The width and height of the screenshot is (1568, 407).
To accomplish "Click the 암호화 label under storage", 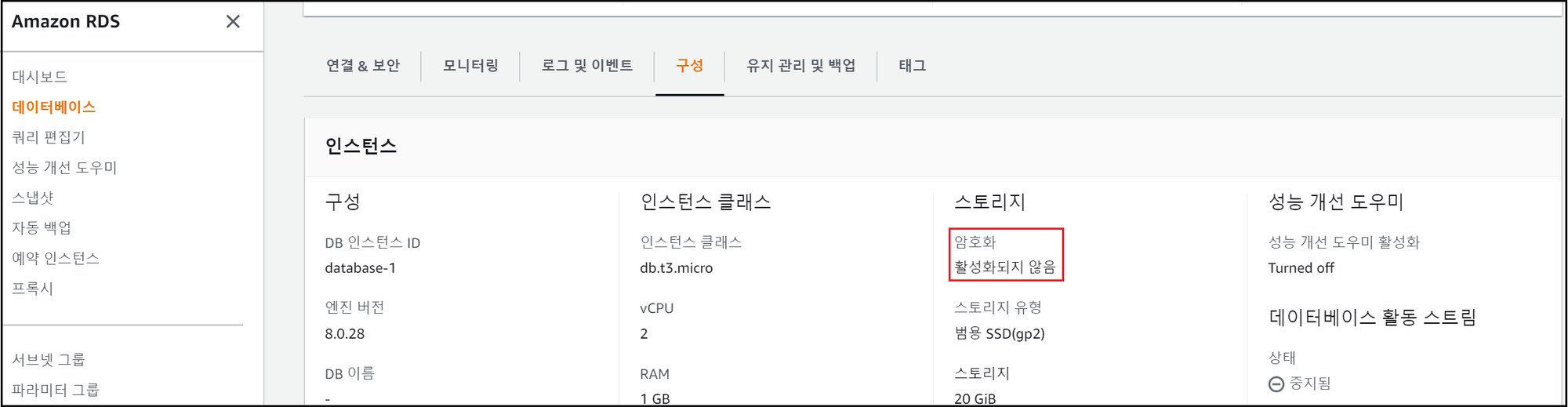I will [975, 242].
